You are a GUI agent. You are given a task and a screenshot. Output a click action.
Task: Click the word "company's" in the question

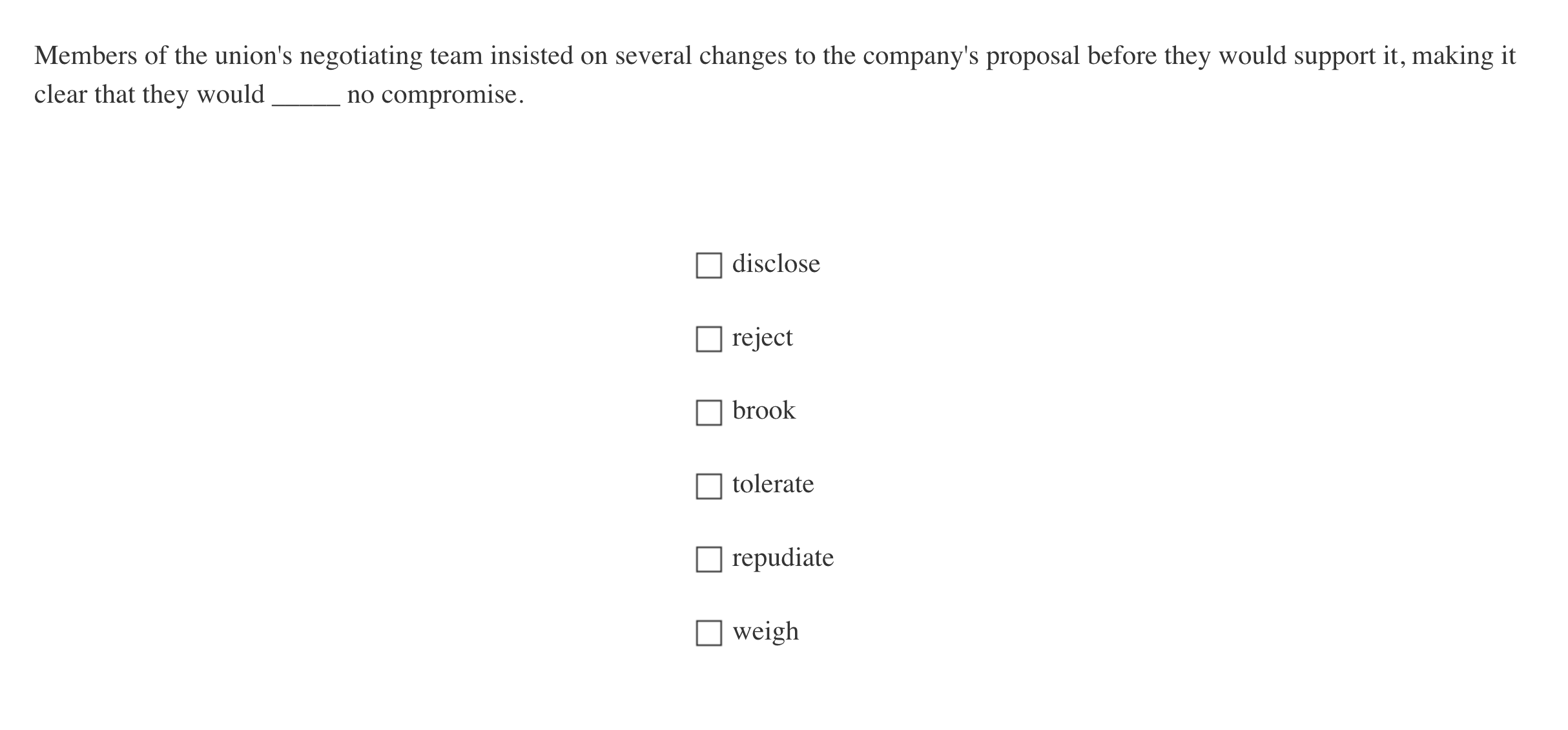point(920,56)
